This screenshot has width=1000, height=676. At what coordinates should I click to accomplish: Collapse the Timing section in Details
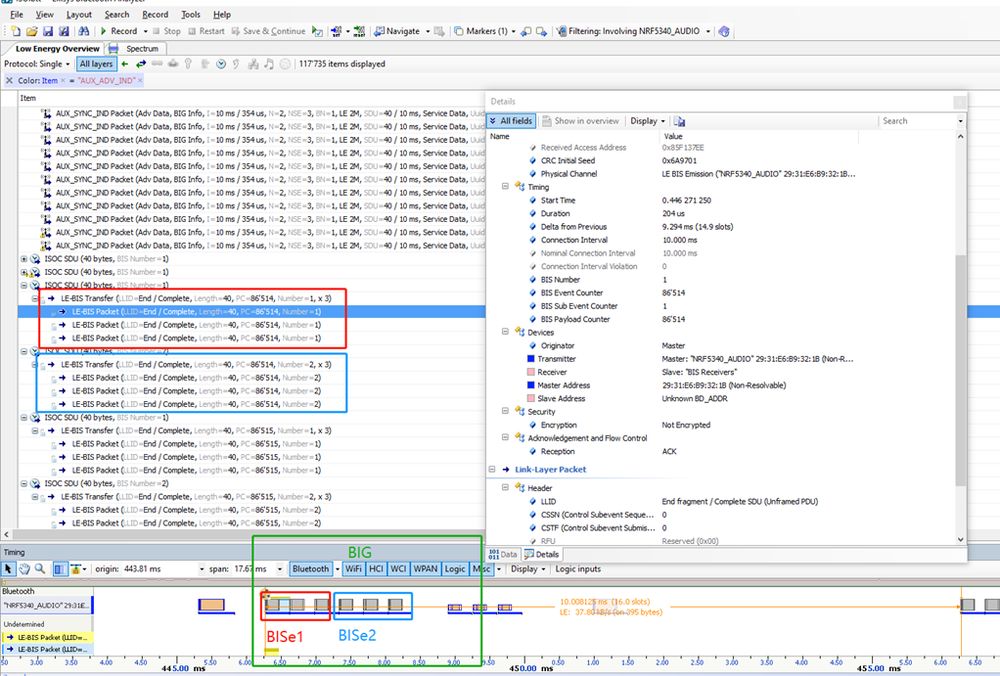[x=506, y=186]
